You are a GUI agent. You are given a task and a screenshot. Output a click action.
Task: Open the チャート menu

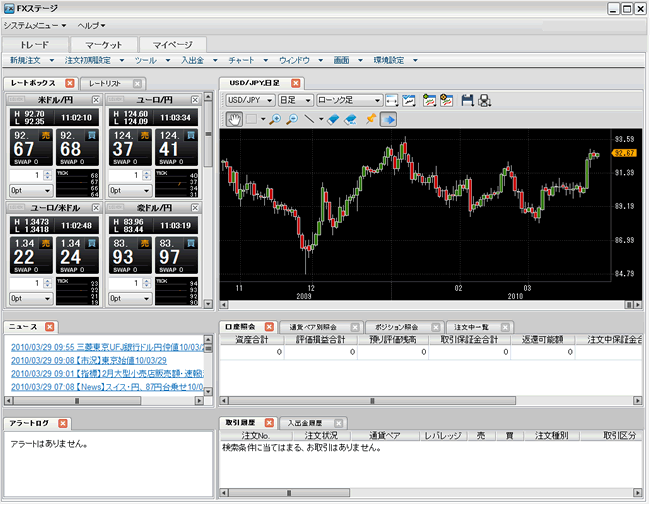248,61
